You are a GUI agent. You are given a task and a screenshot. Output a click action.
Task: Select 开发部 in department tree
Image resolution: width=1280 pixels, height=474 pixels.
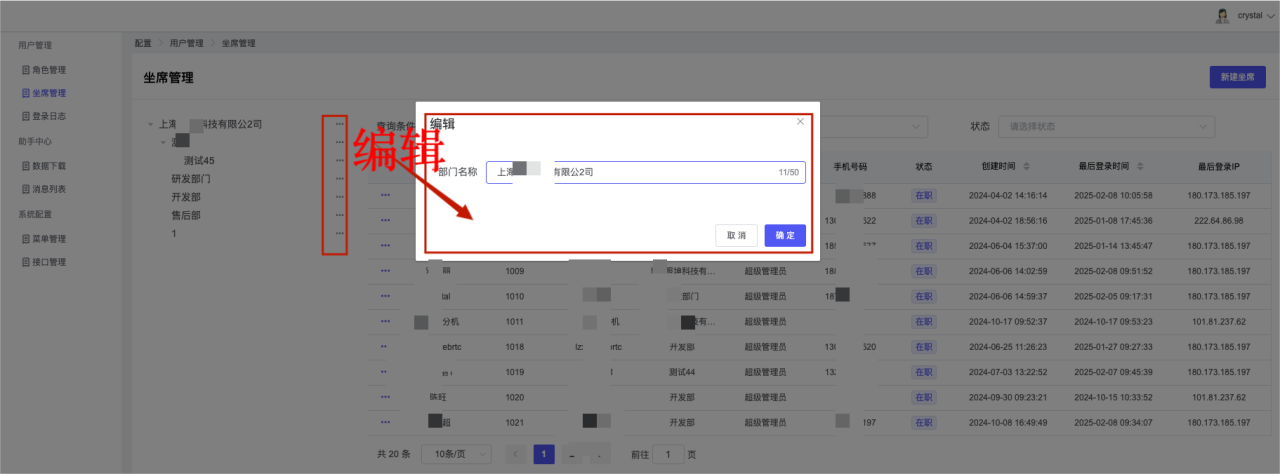186,196
